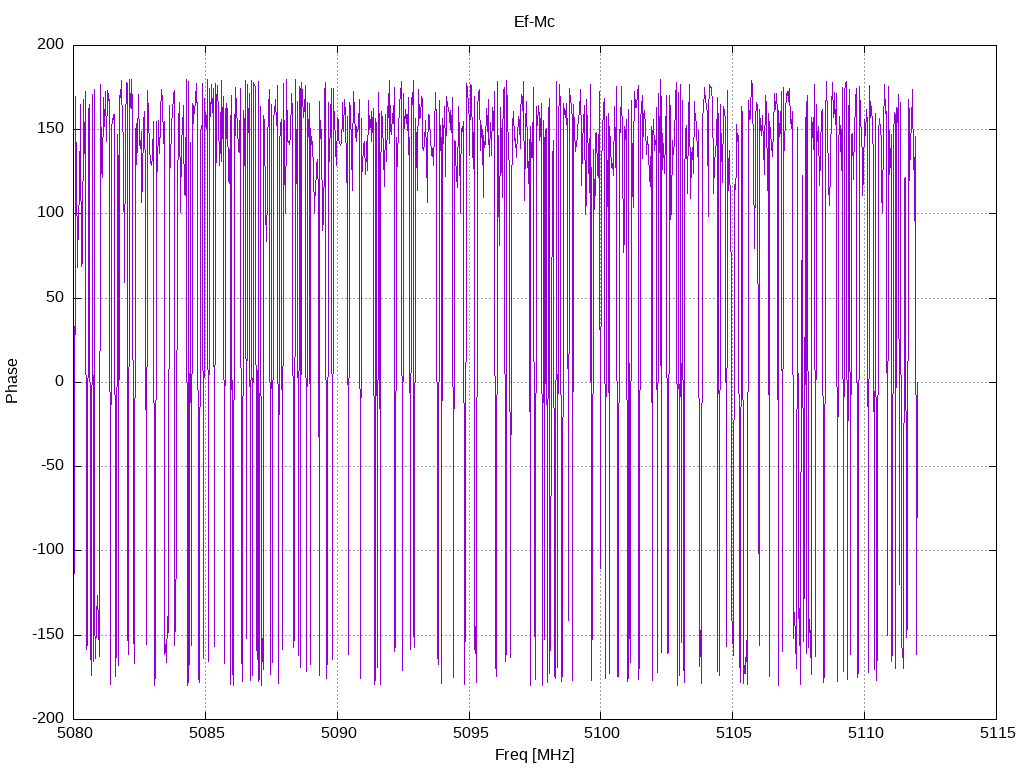Click the y-axis tick label 100
1024x768 pixels.
(51, 212)
